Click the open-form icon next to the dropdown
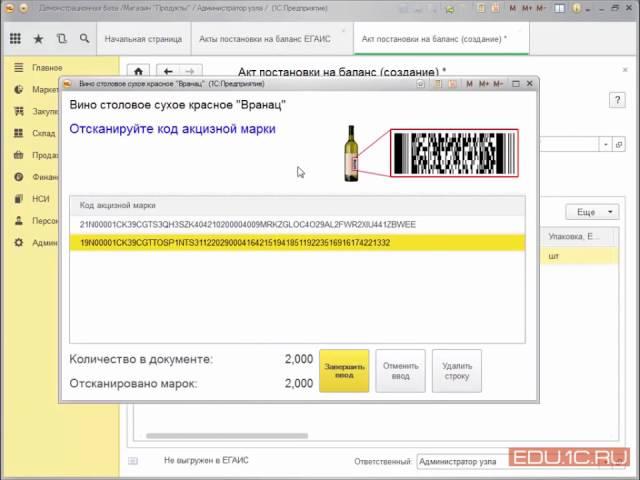640x480 pixels. point(619,144)
